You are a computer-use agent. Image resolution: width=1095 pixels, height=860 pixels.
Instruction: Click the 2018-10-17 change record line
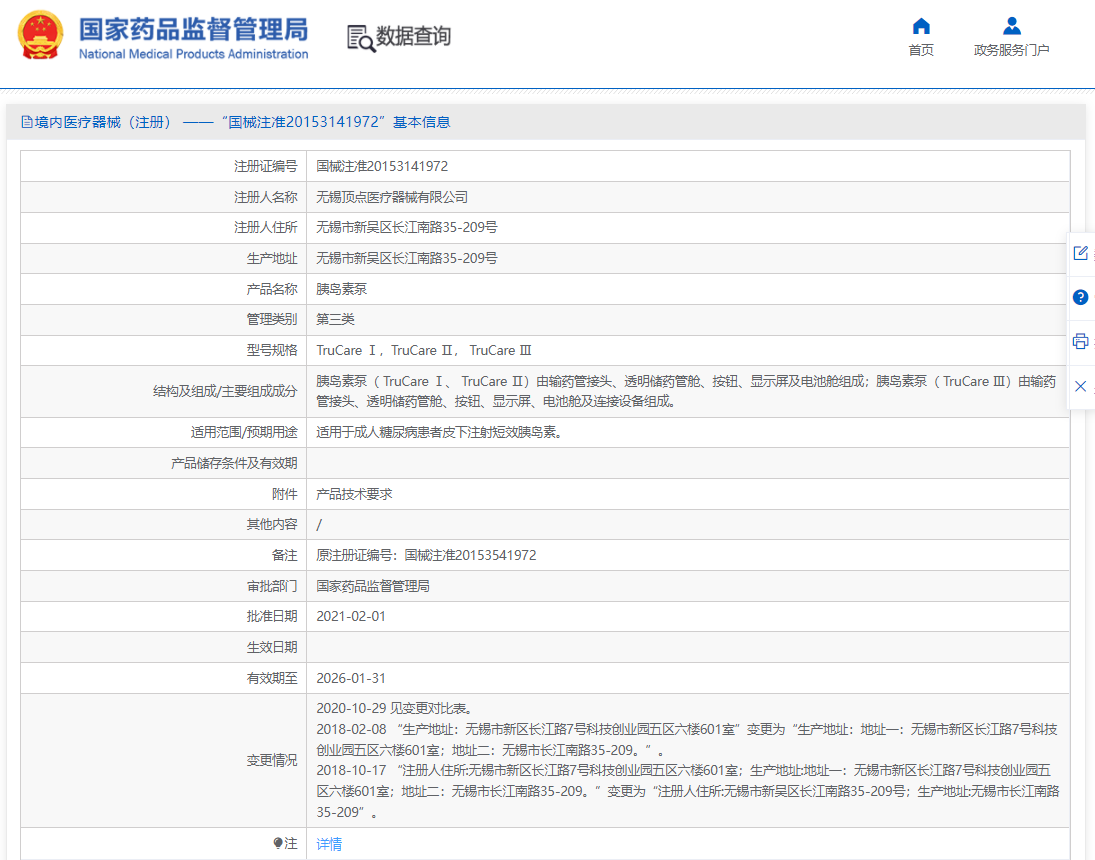pos(688,791)
